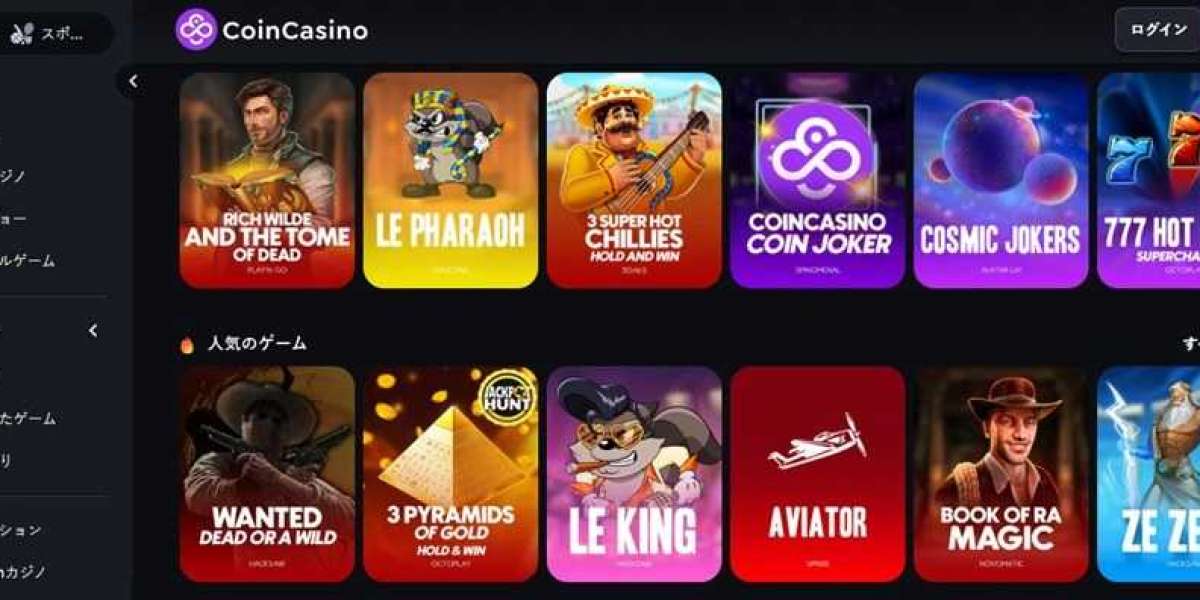Open CoinCasino Coin Joker game
Image resolution: width=1200 pixels, height=600 pixels.
(x=817, y=180)
